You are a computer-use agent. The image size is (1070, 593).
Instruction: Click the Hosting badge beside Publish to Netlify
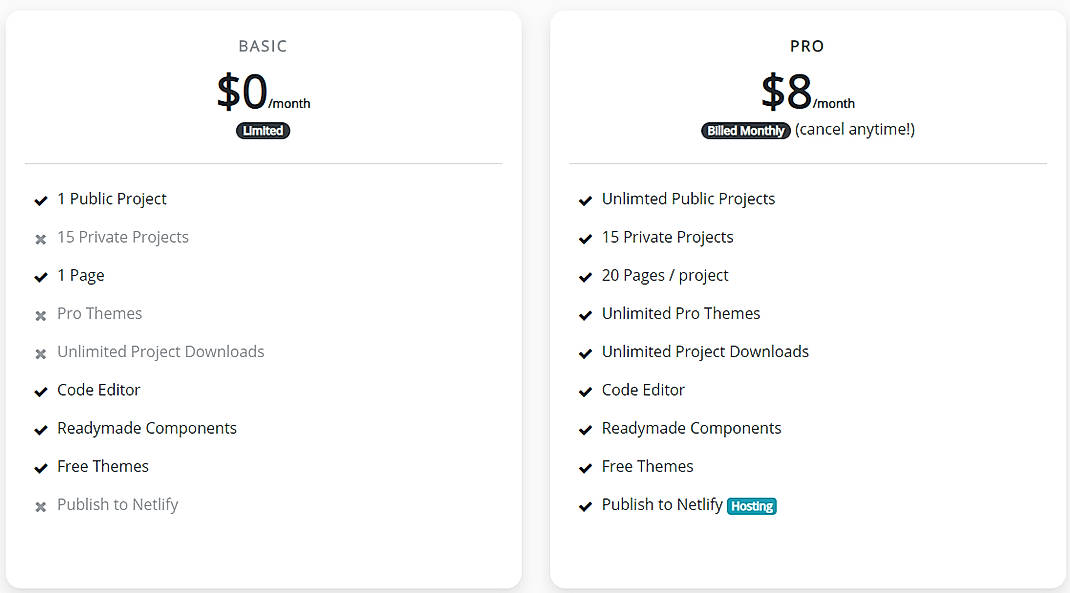pos(752,506)
